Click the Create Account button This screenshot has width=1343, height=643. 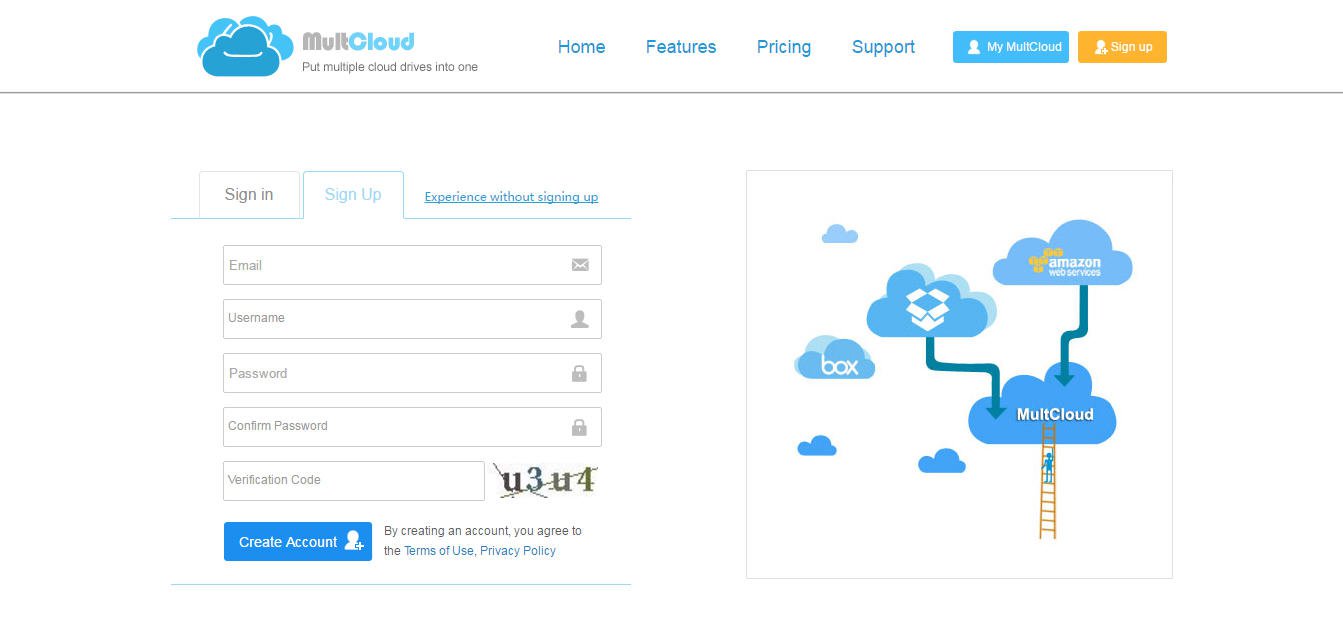[298, 541]
